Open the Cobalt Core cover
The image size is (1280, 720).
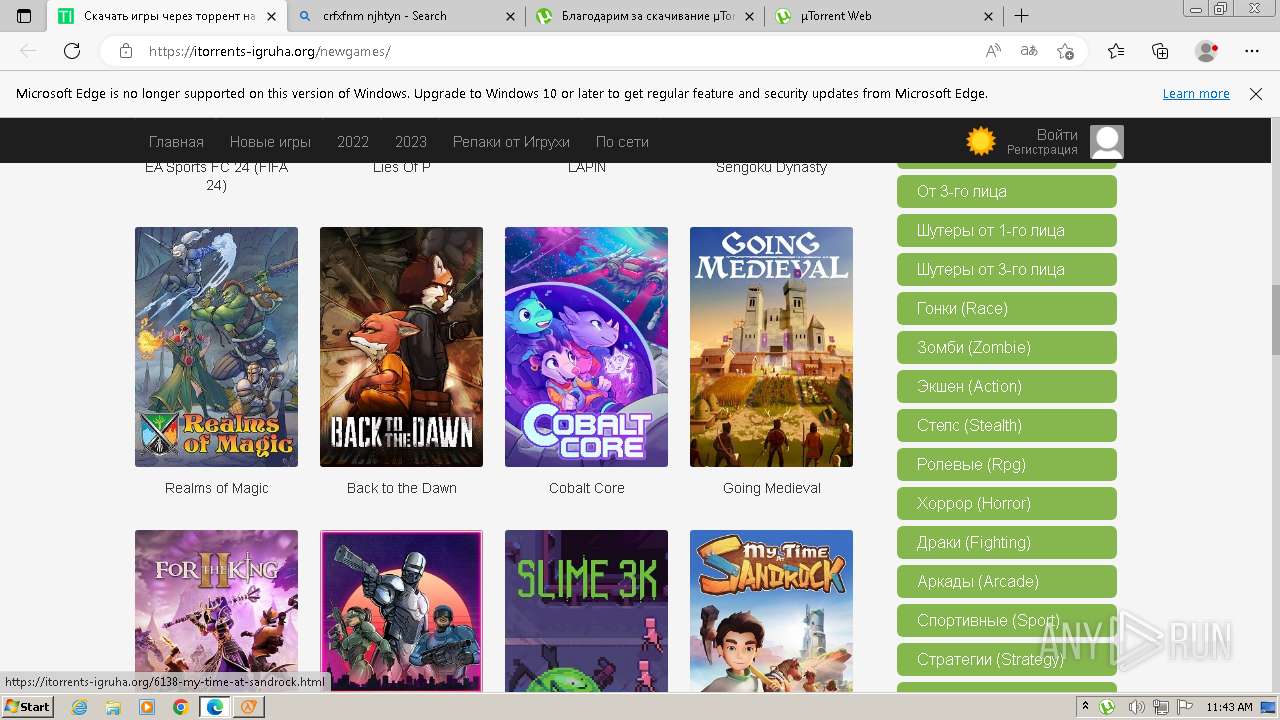pos(586,347)
